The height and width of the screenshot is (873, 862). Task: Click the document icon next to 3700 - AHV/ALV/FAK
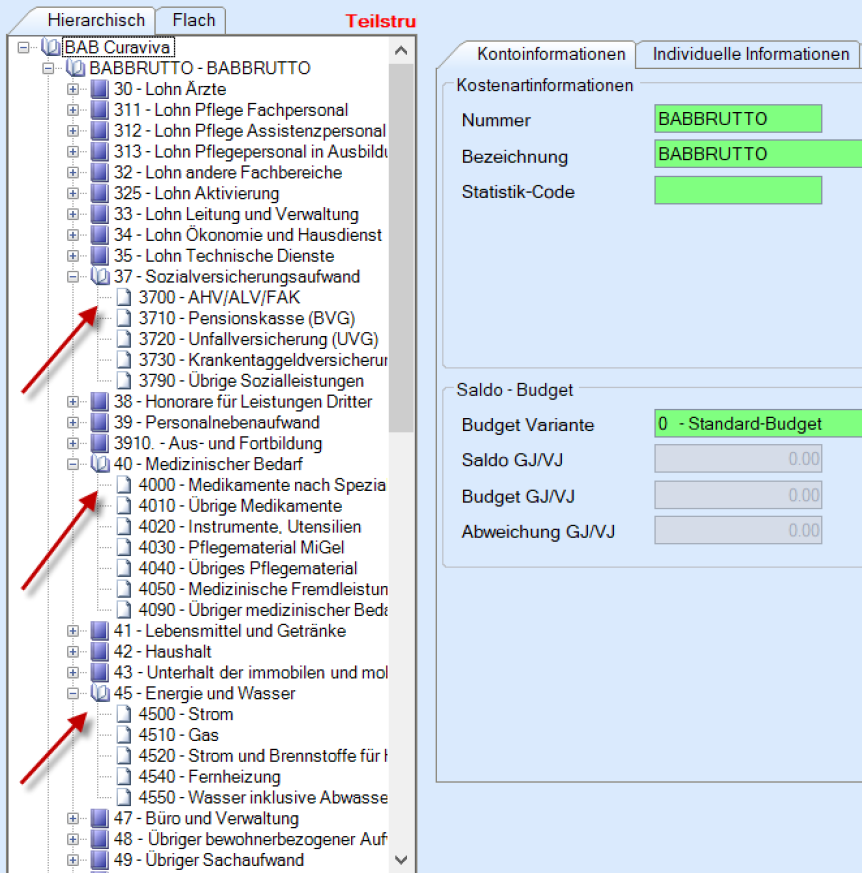click(124, 297)
